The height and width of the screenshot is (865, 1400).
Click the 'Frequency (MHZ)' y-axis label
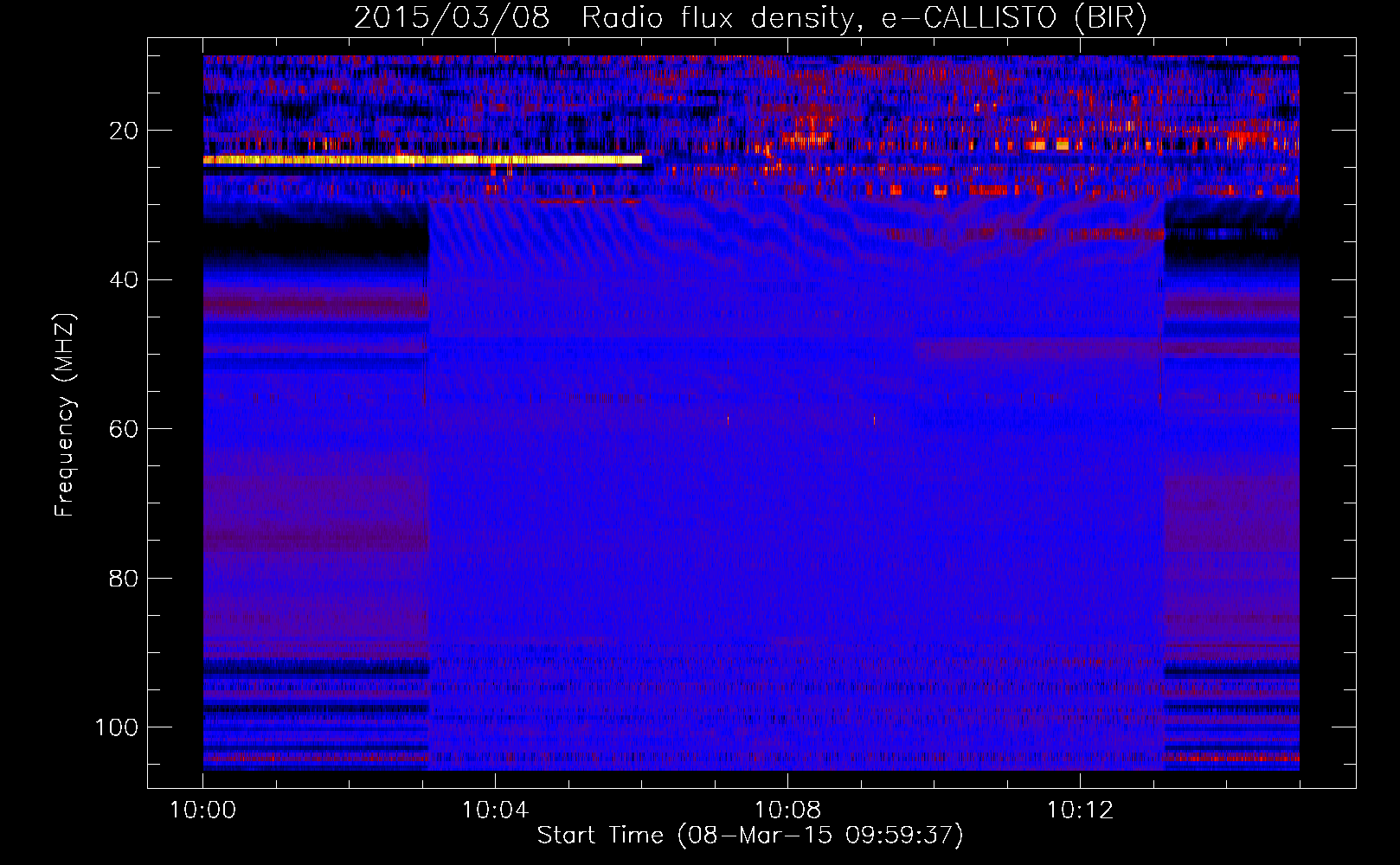[x=65, y=414]
